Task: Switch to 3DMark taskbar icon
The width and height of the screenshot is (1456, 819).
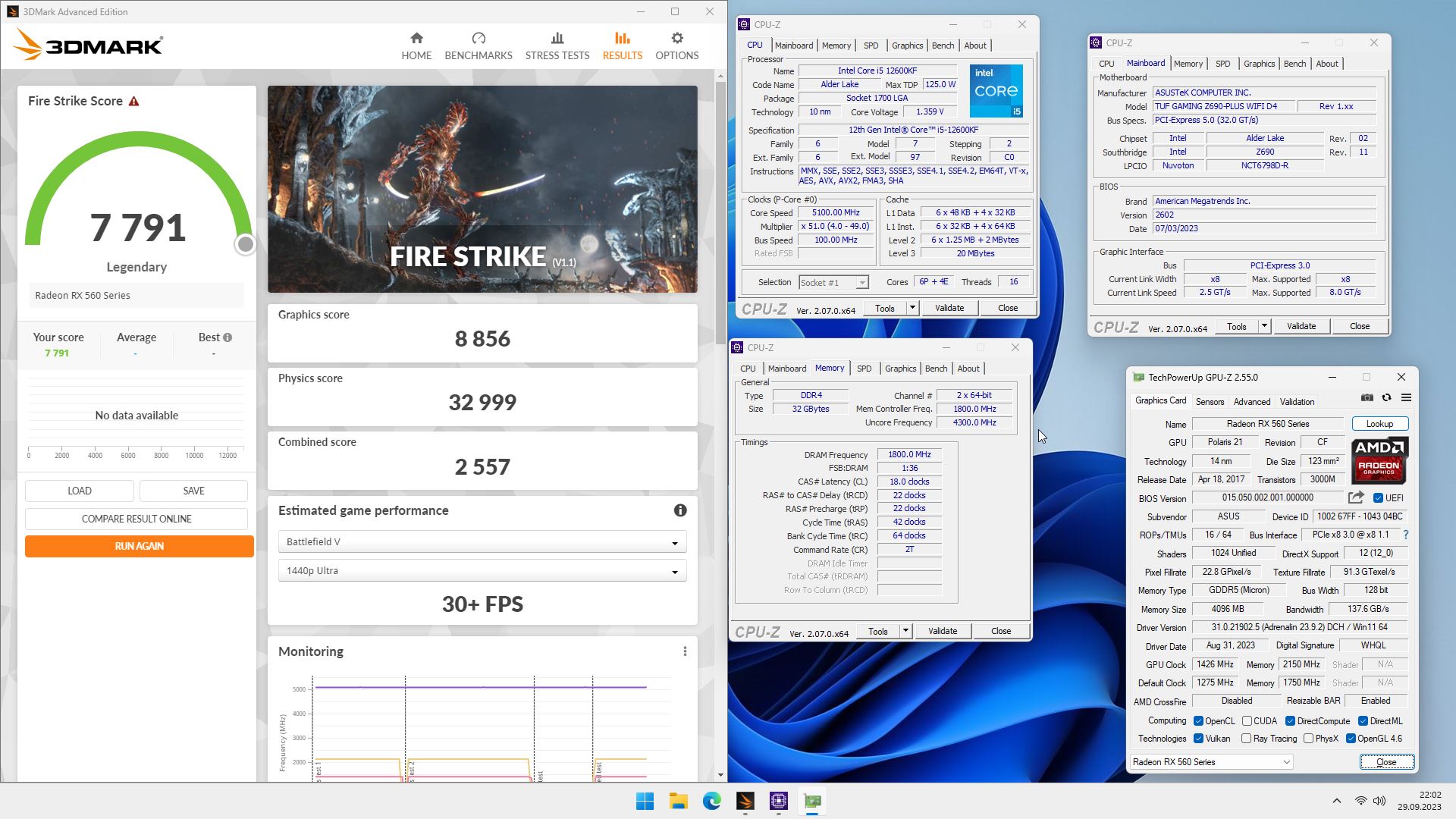Action: [745, 801]
